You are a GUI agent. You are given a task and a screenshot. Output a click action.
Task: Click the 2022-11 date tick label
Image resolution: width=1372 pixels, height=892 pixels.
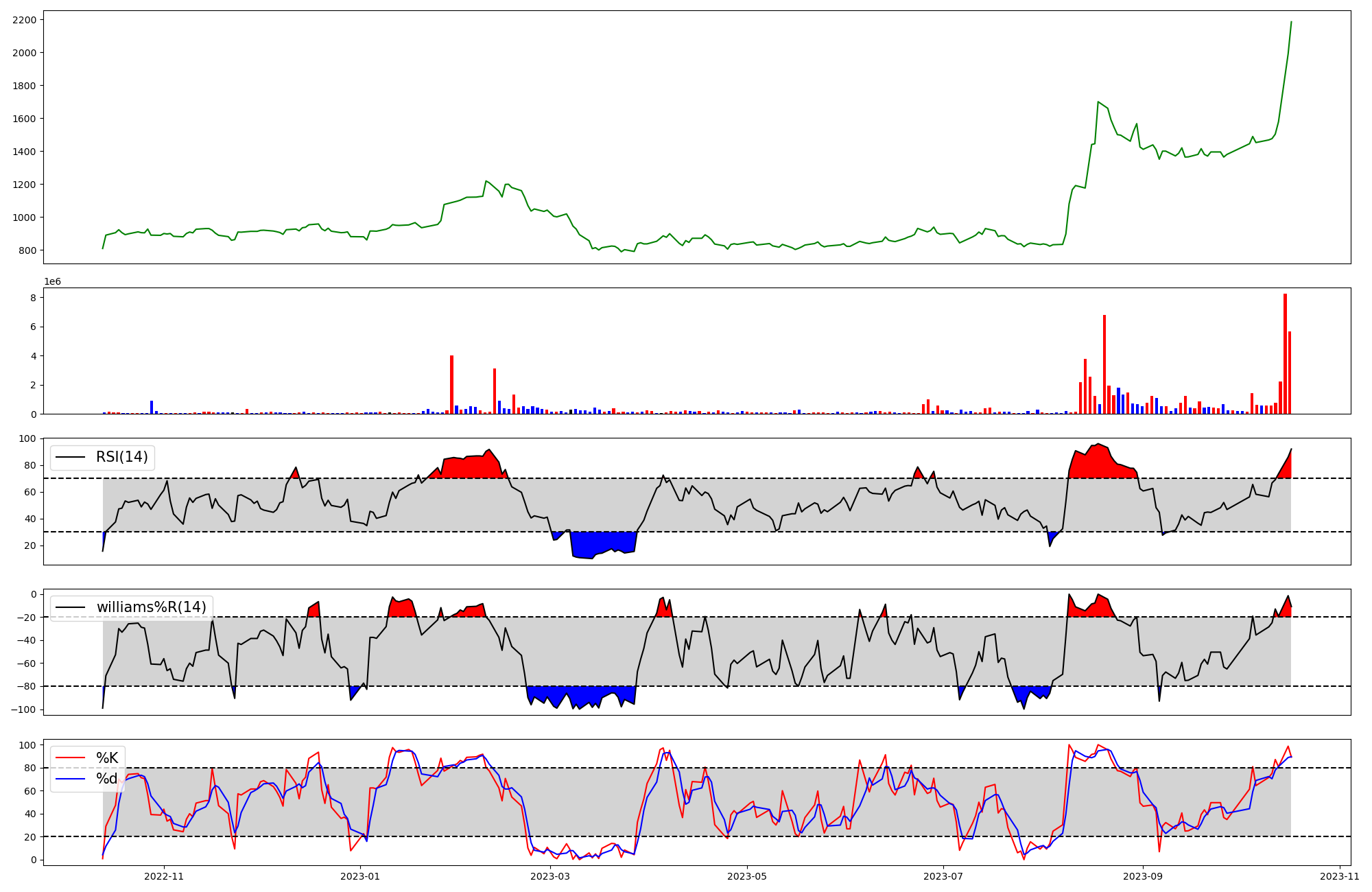(x=165, y=876)
